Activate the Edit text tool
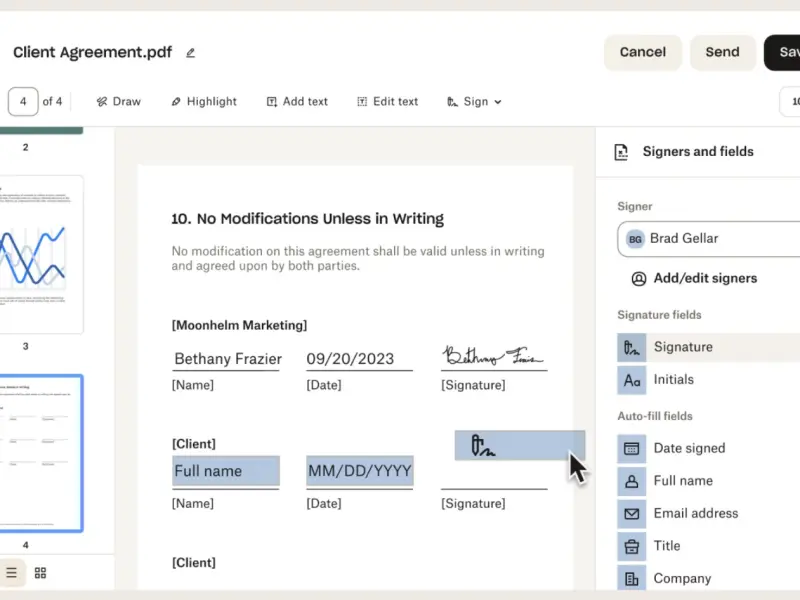 click(x=387, y=102)
